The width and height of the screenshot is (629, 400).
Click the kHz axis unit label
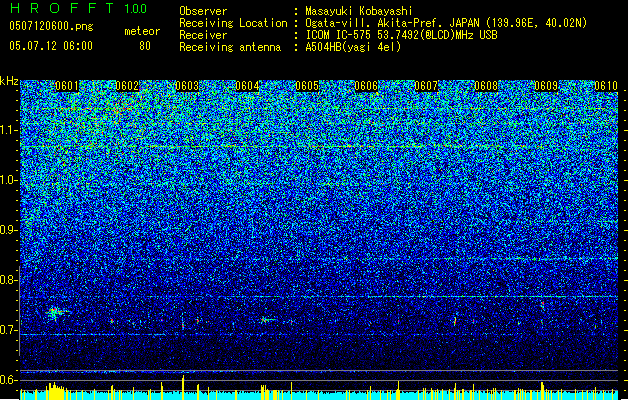tap(9, 81)
